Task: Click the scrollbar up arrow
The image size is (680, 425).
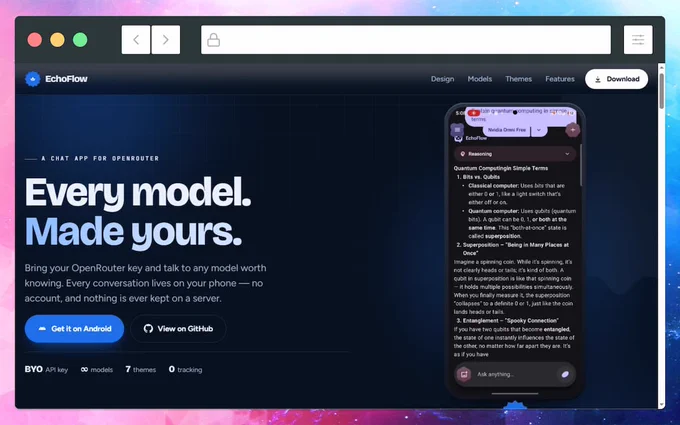Action: click(x=661, y=68)
